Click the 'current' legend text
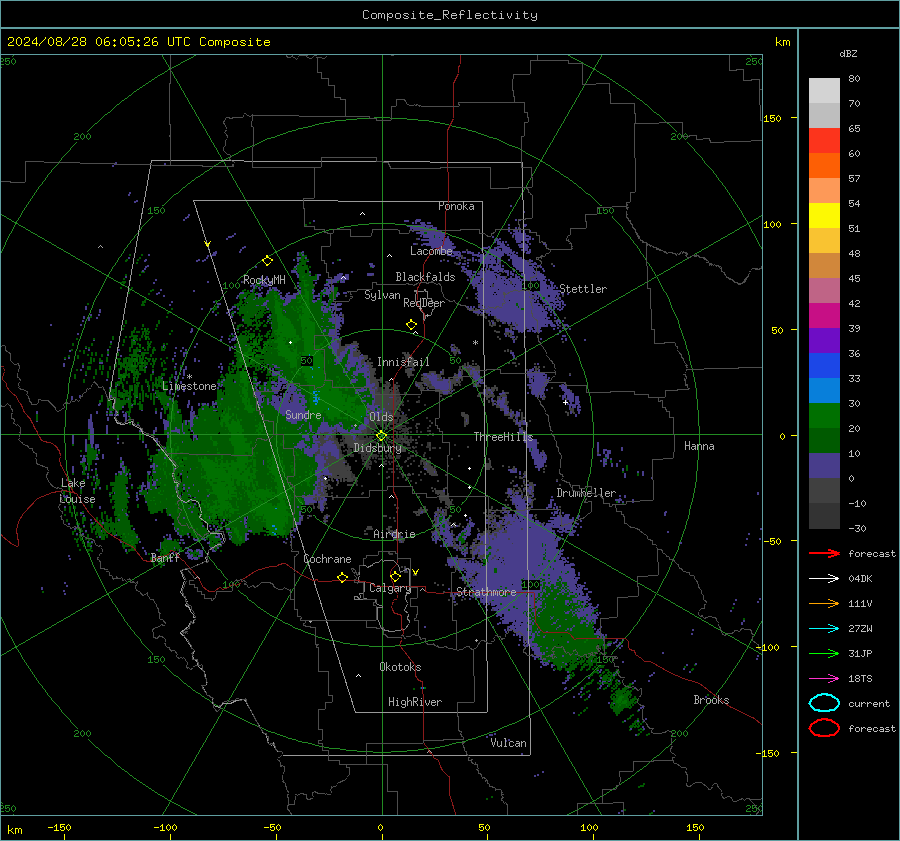The image size is (900, 841). pos(869,703)
